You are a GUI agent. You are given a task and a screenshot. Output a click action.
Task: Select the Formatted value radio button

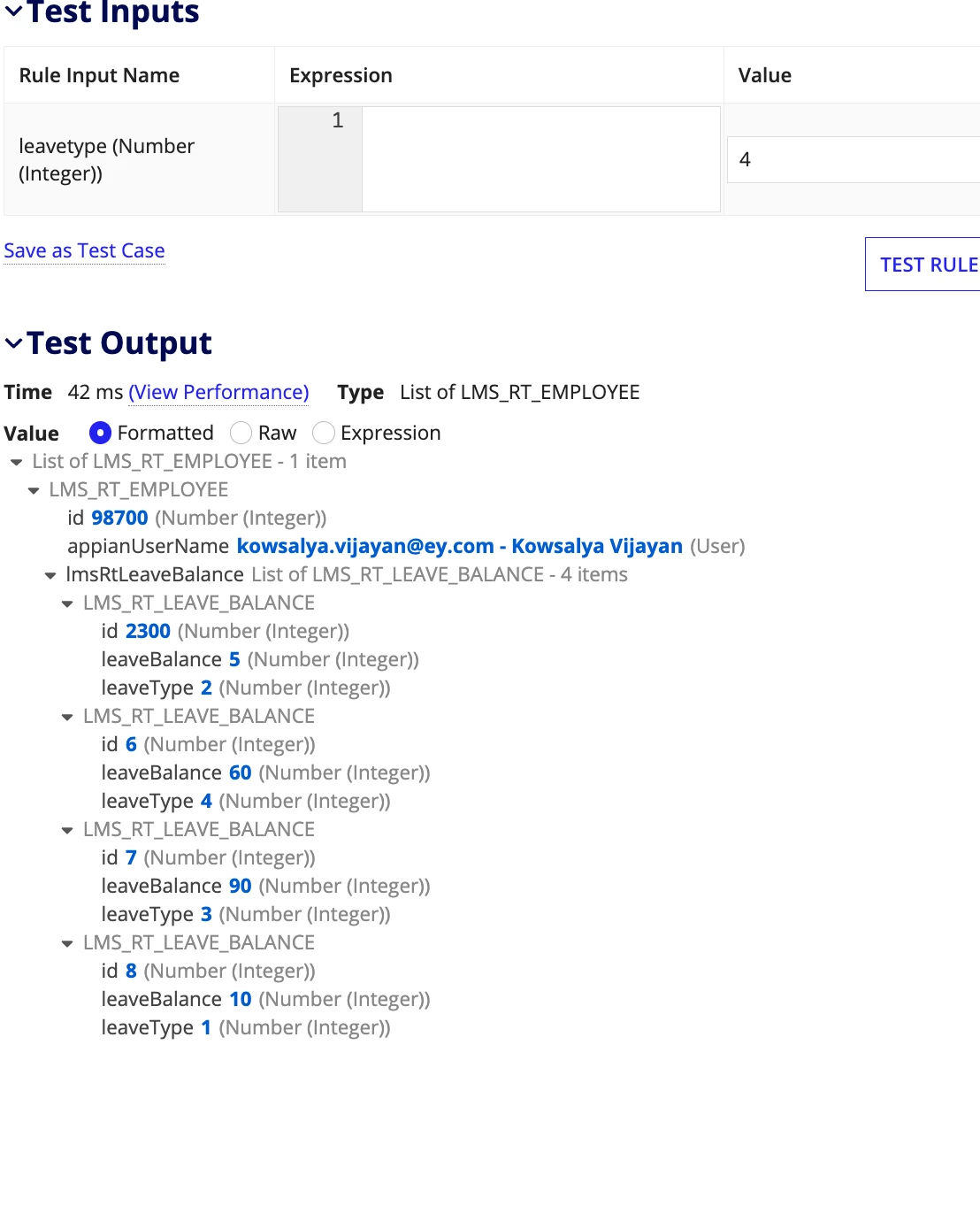point(100,433)
